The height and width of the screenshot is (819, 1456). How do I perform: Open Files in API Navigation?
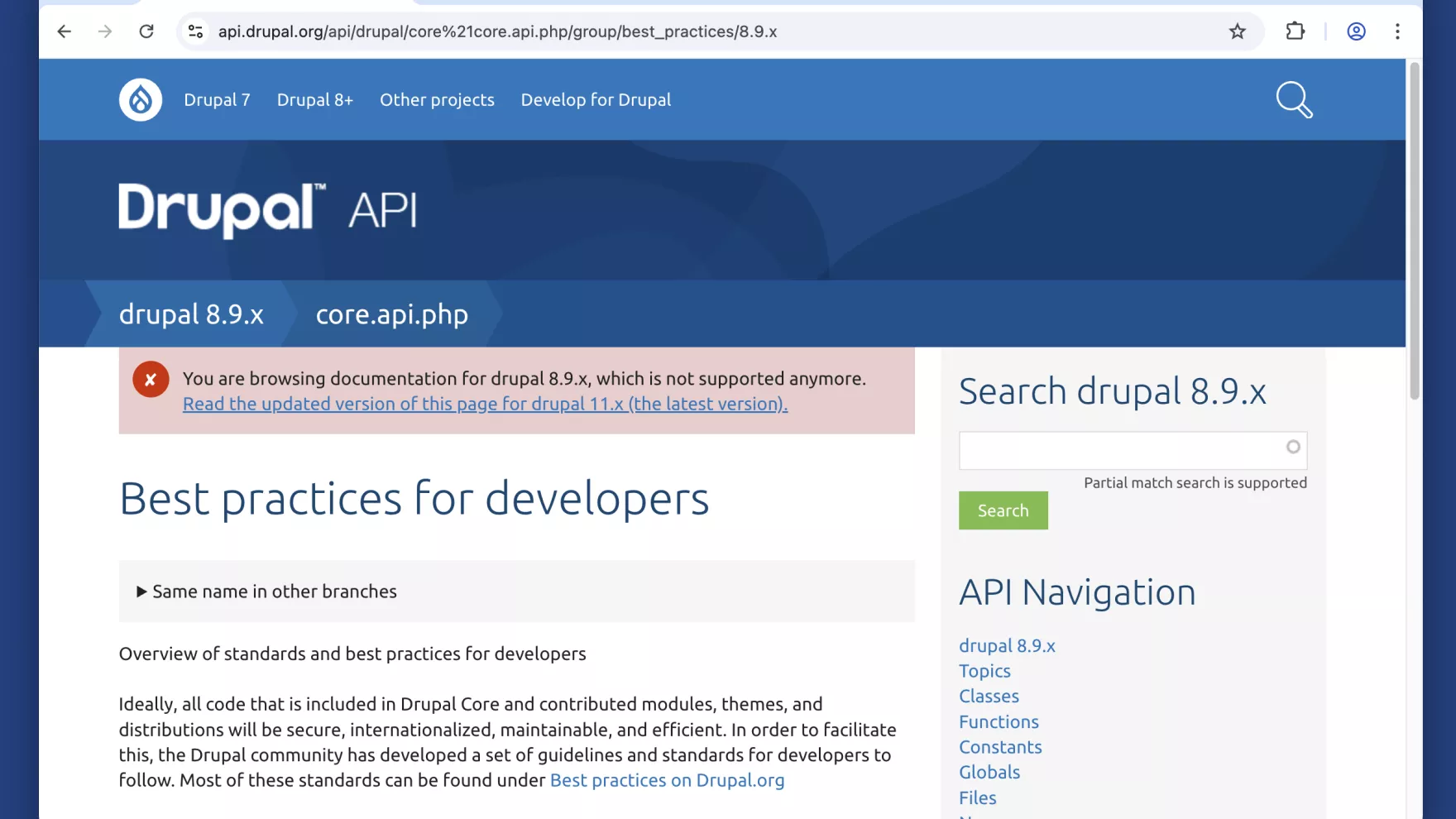coord(977,797)
